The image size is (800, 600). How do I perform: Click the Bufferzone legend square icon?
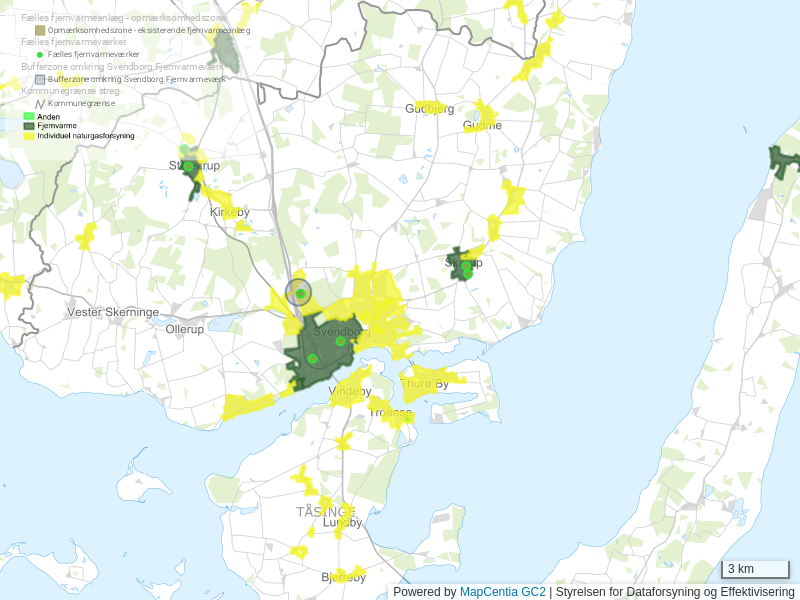(40, 79)
